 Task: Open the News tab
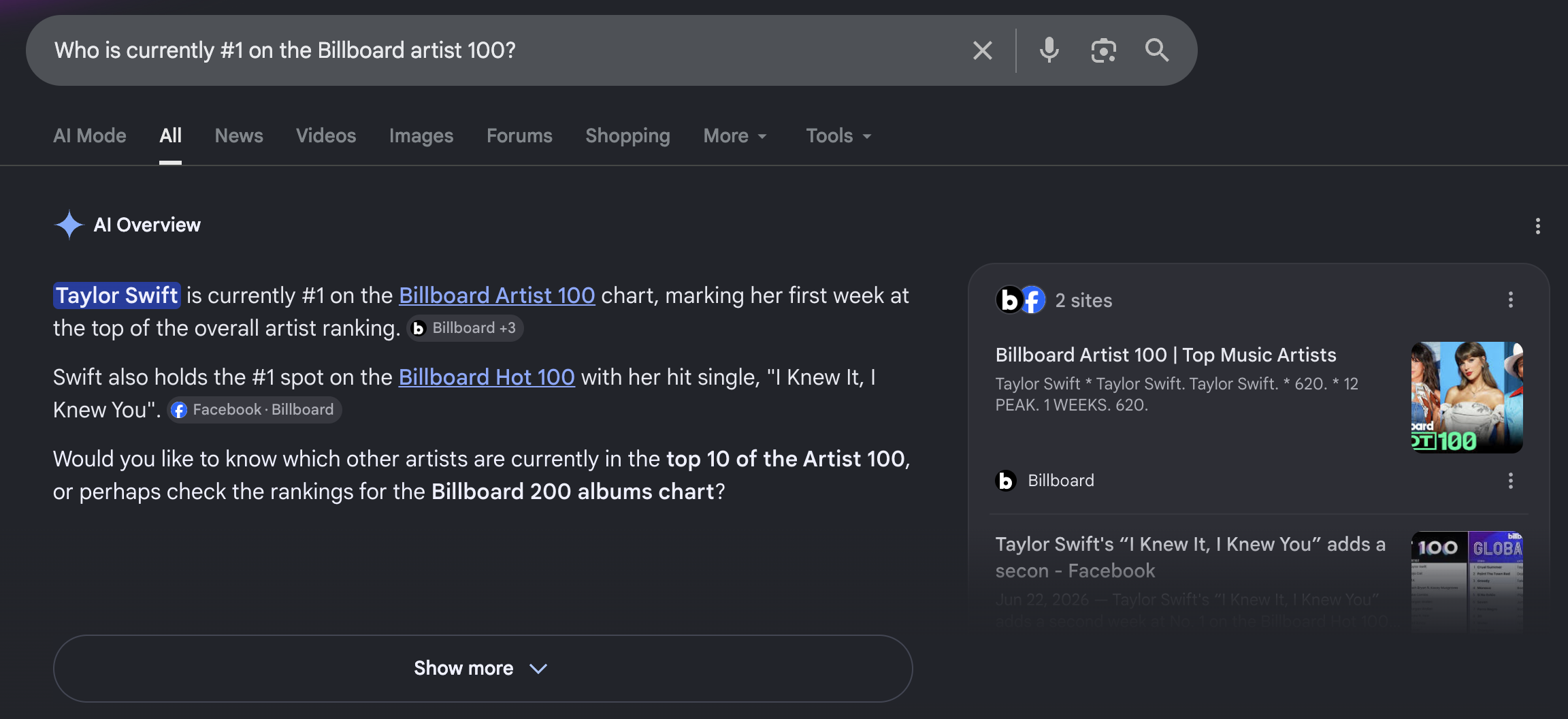pyautogui.click(x=239, y=135)
